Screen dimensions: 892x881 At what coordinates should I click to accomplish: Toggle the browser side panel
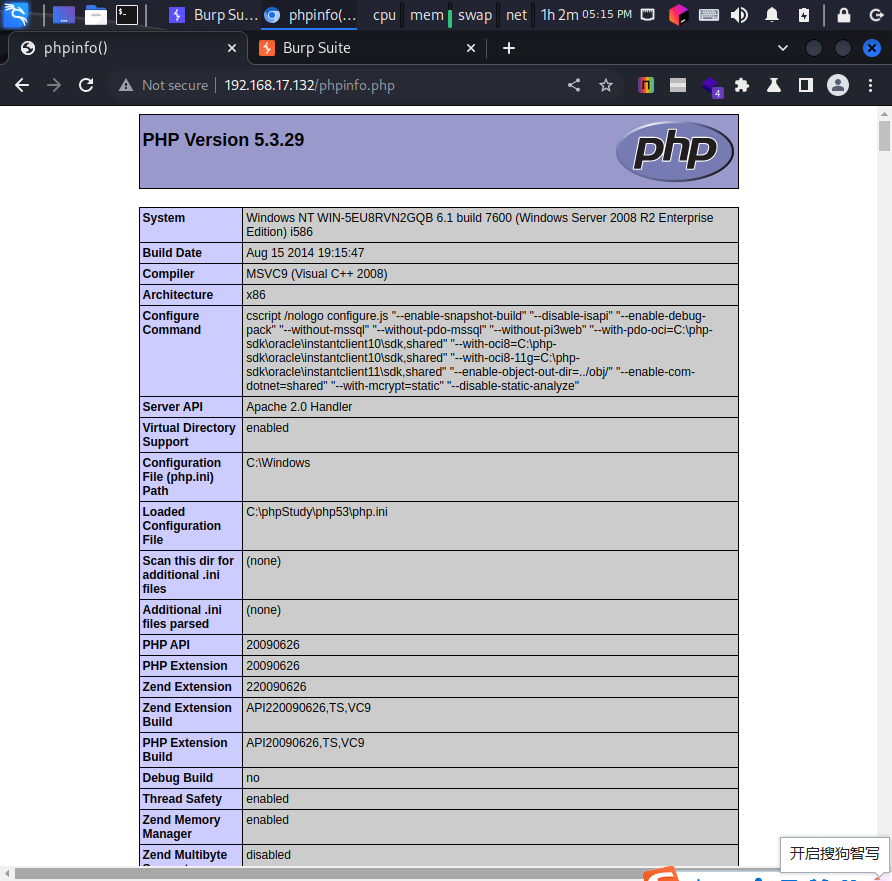pos(806,85)
